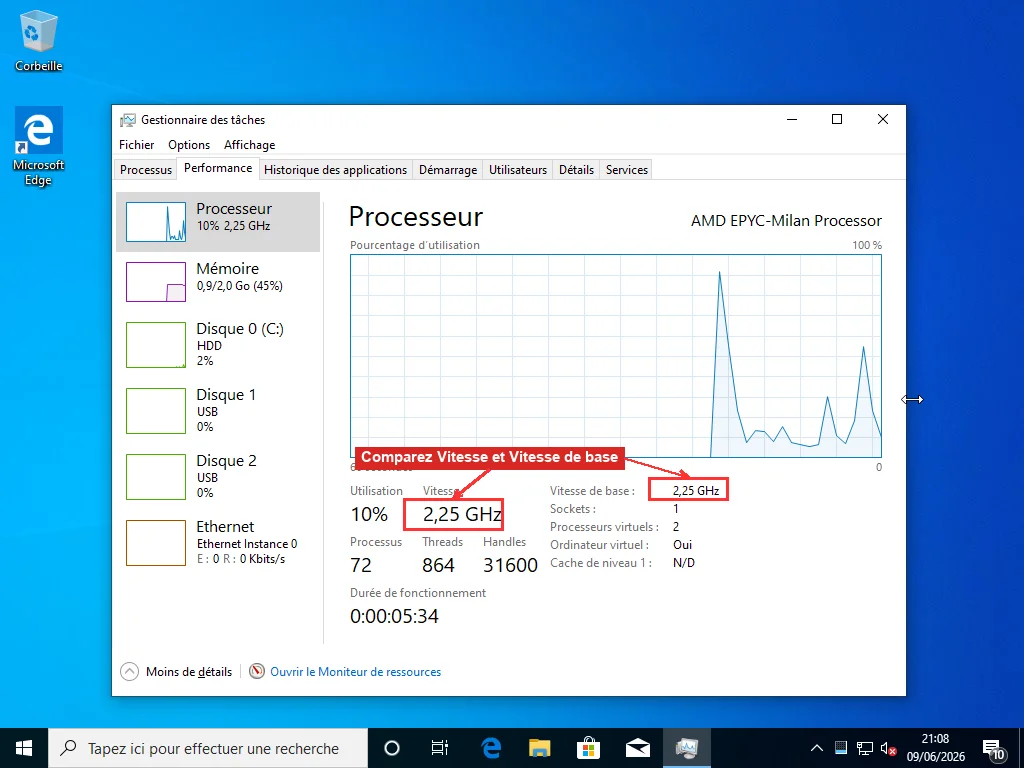1024x768 pixels.
Task: Click the Handles value 31600
Action: (x=510, y=565)
